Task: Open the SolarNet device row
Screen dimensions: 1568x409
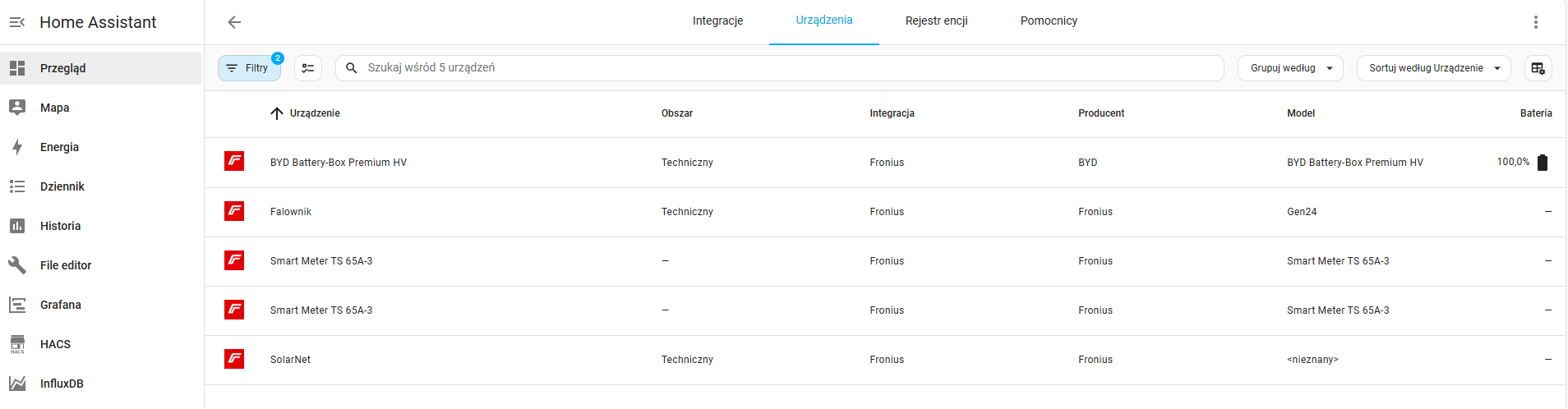Action: [x=885, y=360]
